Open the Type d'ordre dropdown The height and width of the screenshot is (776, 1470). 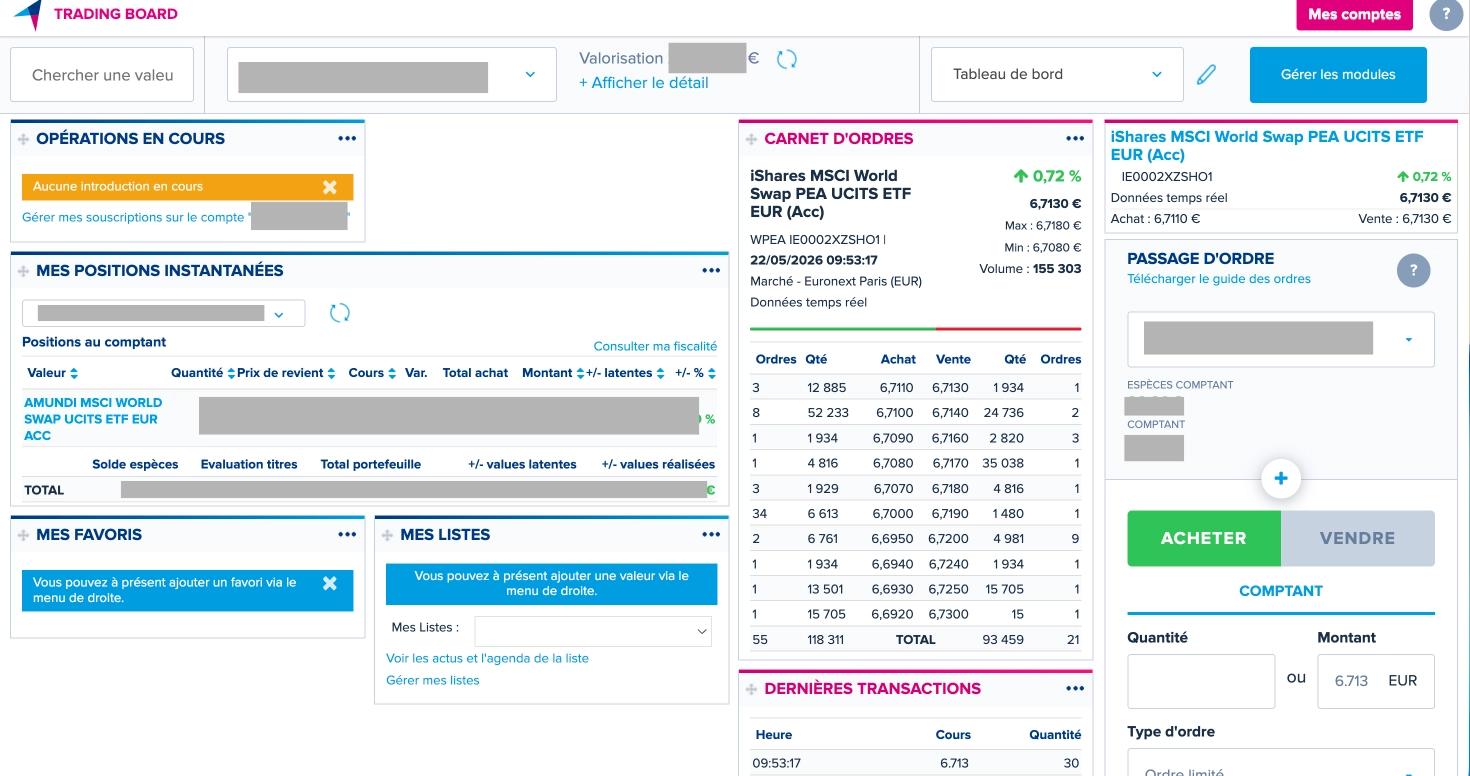click(1281, 764)
